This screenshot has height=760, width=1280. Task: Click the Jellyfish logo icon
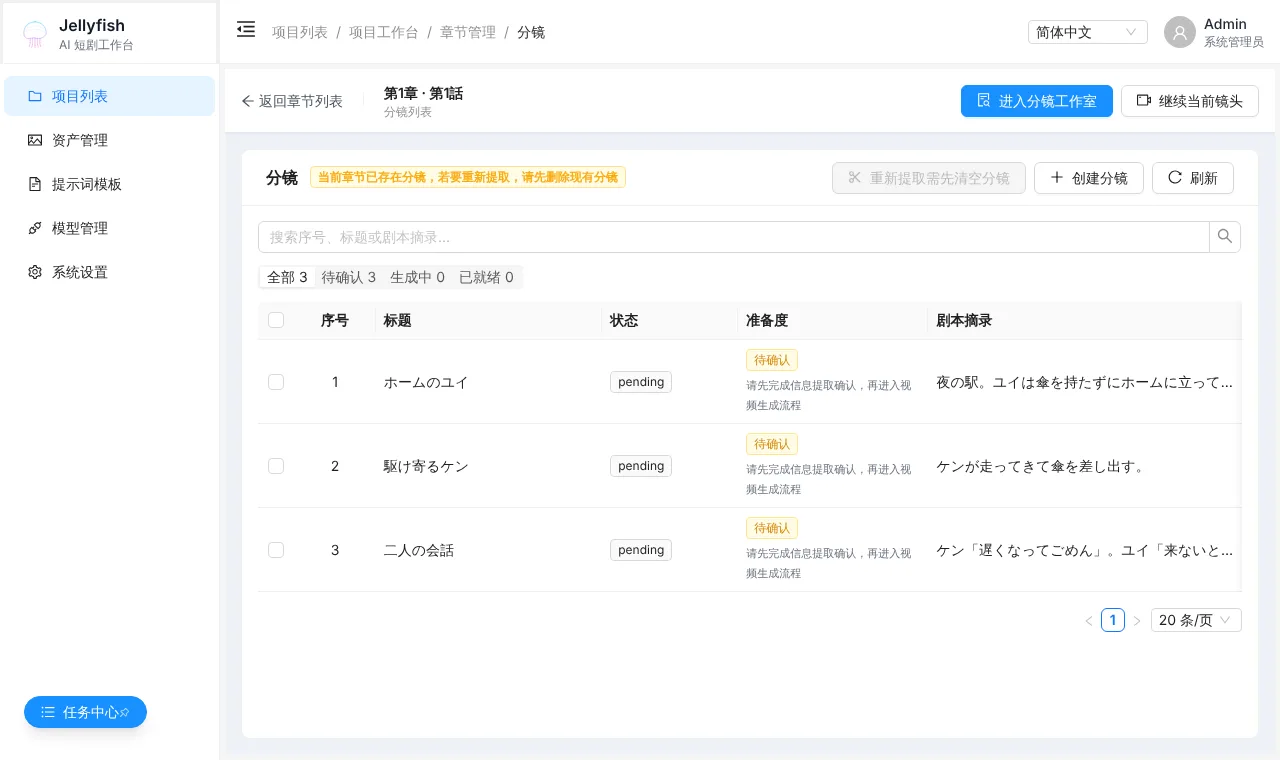(35, 34)
